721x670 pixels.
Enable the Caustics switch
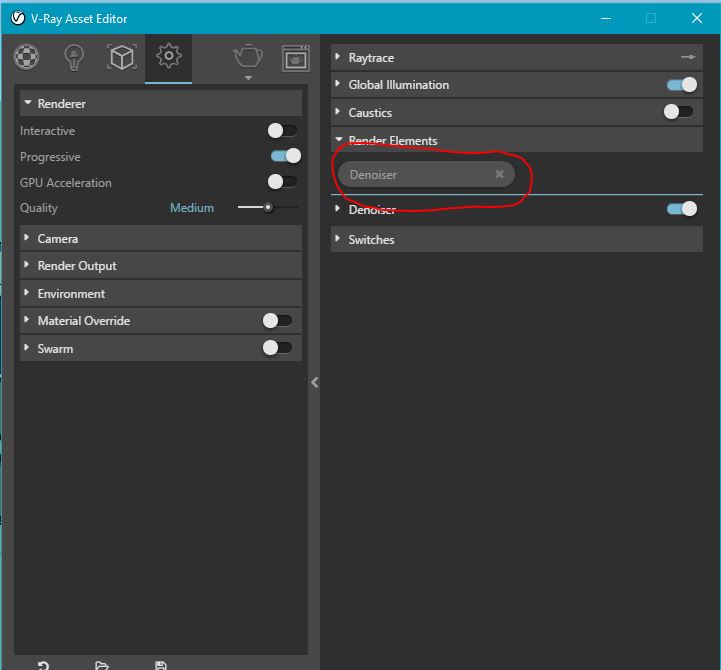coord(679,111)
